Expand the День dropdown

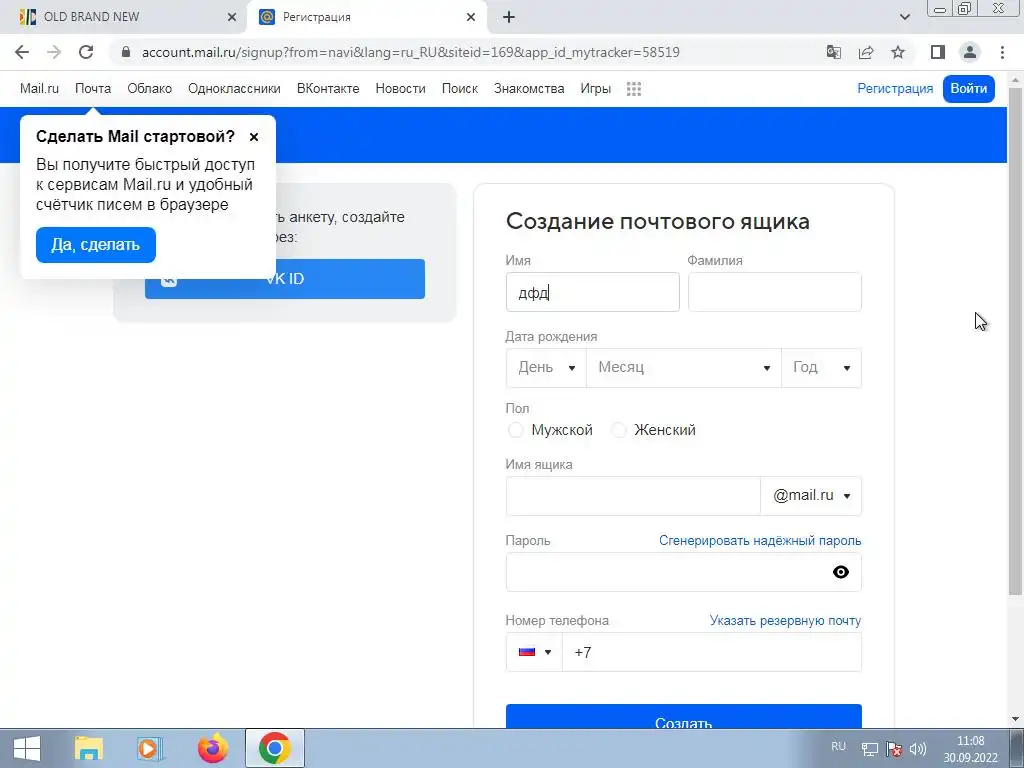click(x=546, y=368)
